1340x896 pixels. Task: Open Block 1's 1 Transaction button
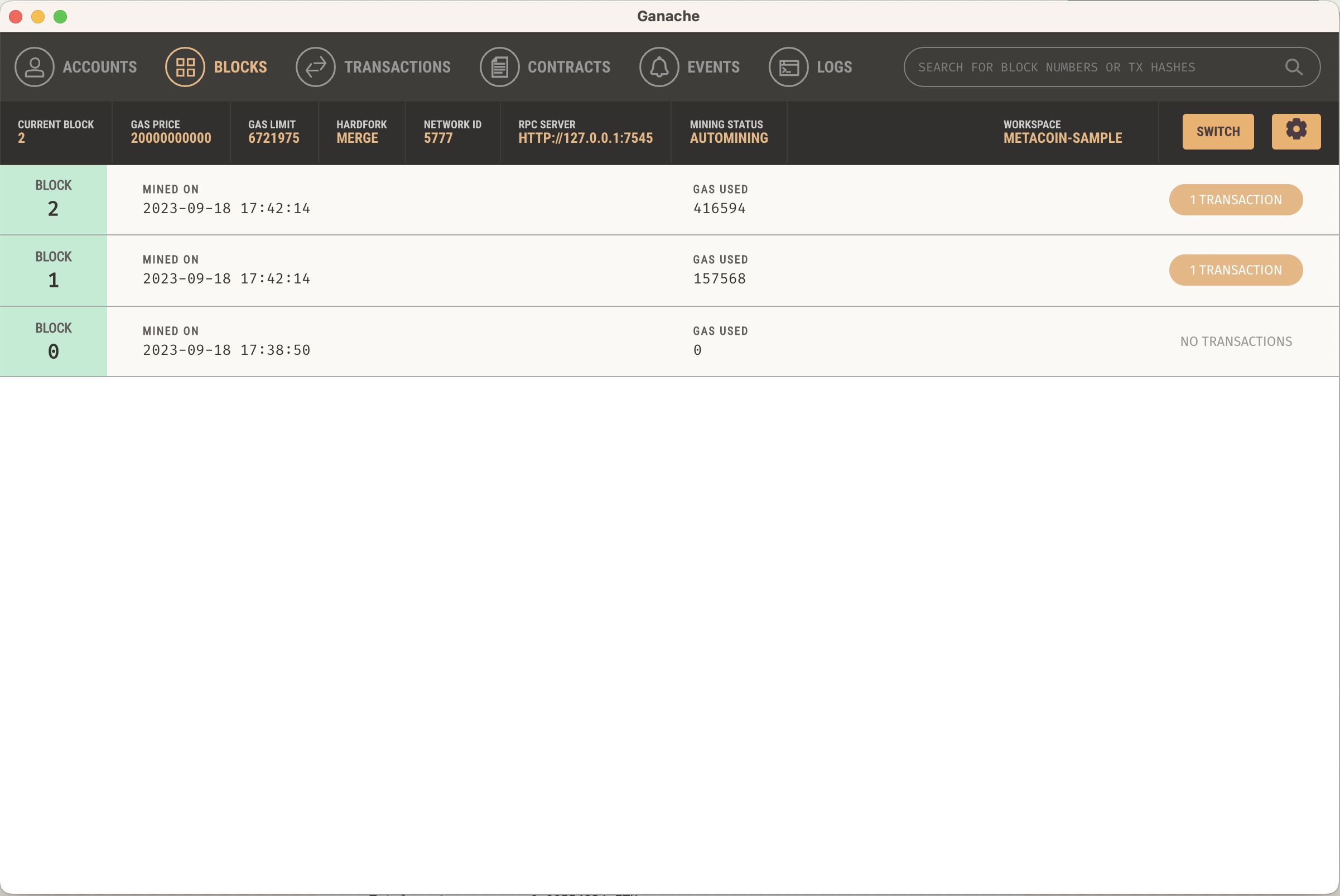coord(1236,269)
